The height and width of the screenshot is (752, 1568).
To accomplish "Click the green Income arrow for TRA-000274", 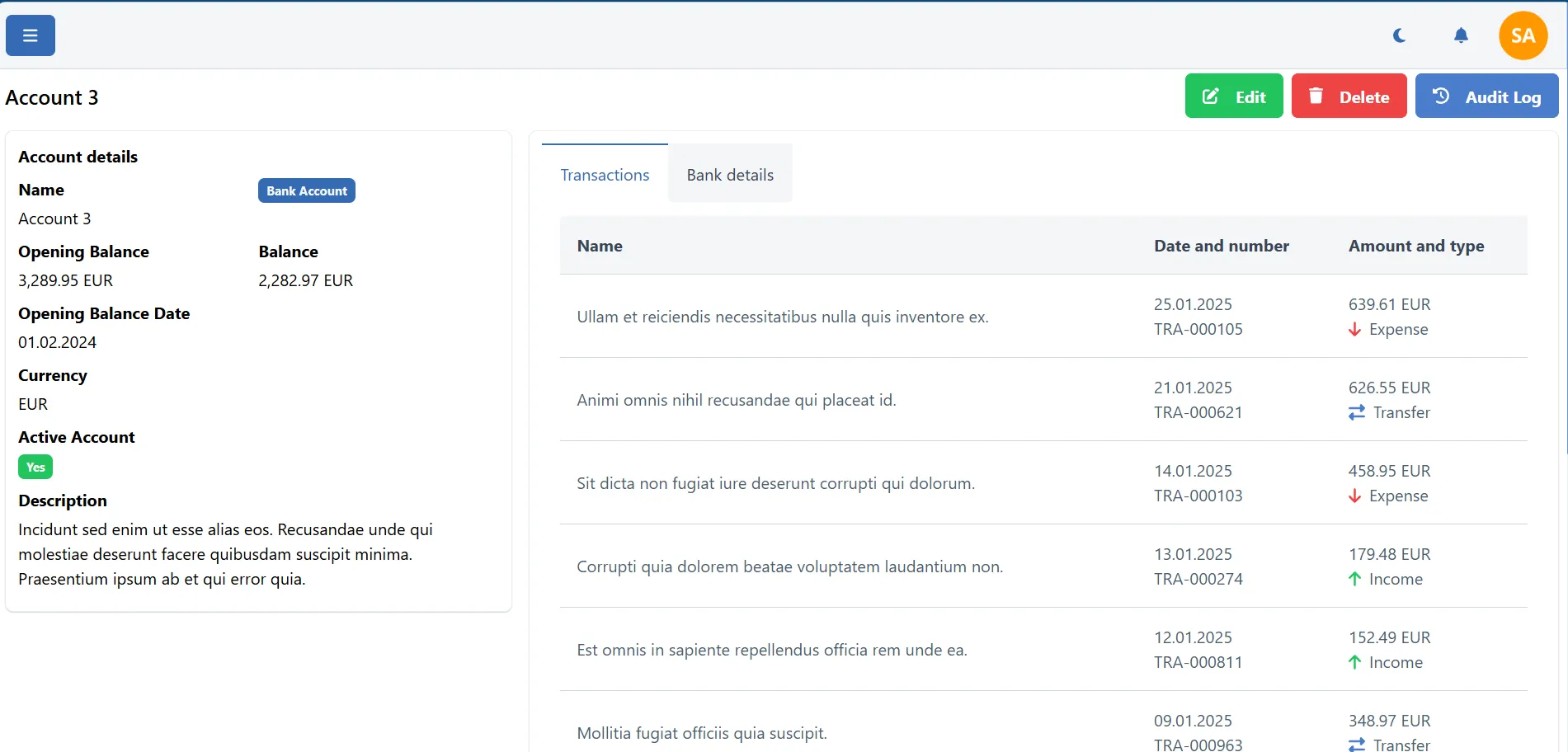I will click(x=1354, y=579).
